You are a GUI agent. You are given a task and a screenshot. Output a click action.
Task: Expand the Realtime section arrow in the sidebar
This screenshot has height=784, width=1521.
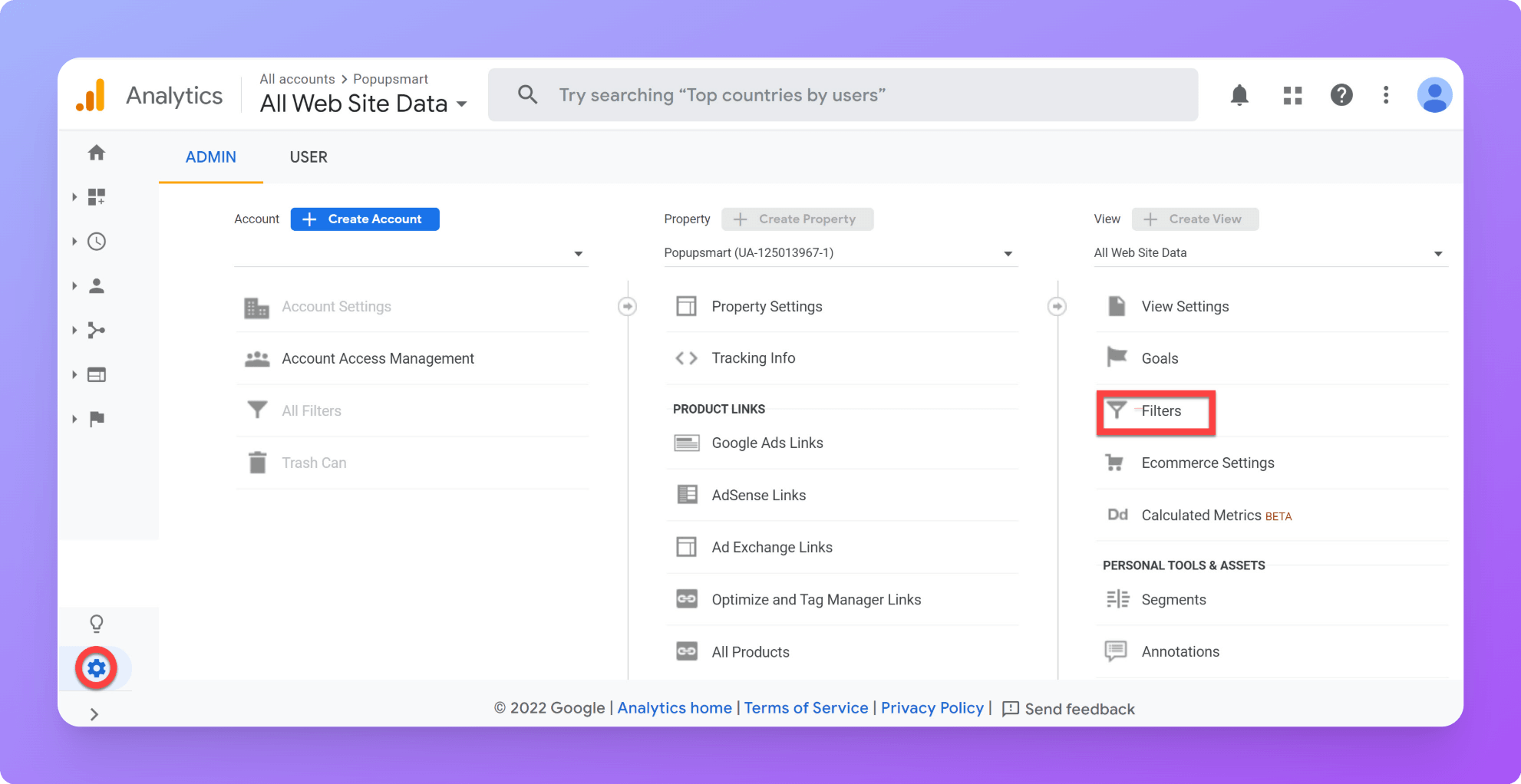74,242
